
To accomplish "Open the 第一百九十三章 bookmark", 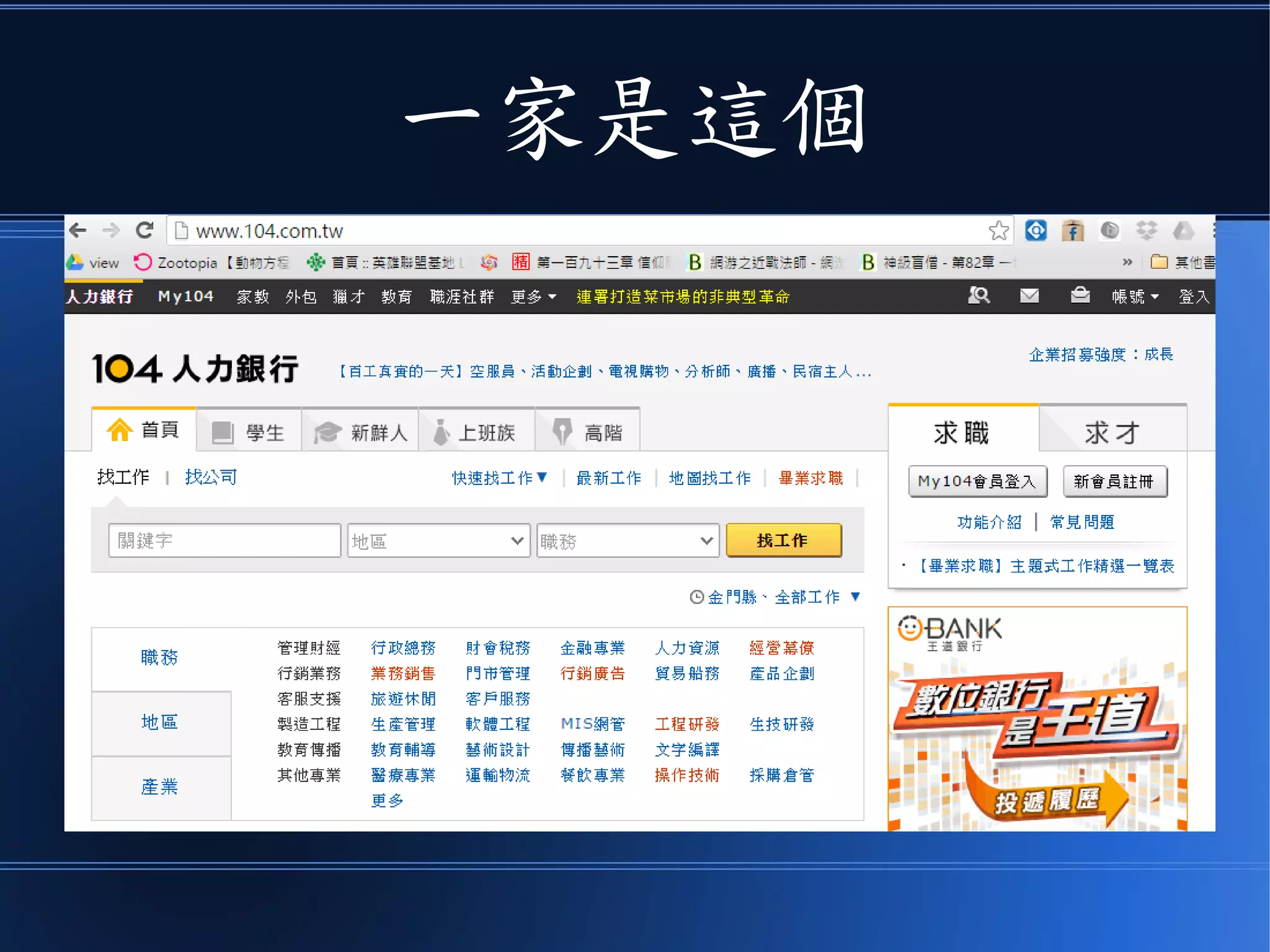I will click(x=592, y=263).
